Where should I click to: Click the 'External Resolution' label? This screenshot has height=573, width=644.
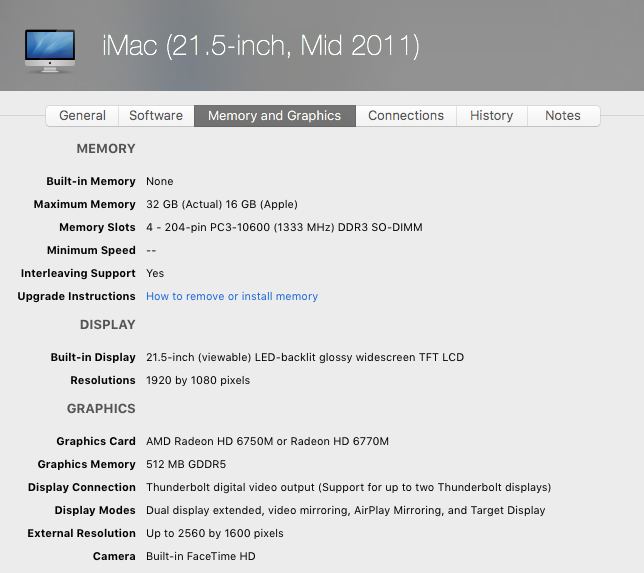pyautogui.click(x=81, y=533)
